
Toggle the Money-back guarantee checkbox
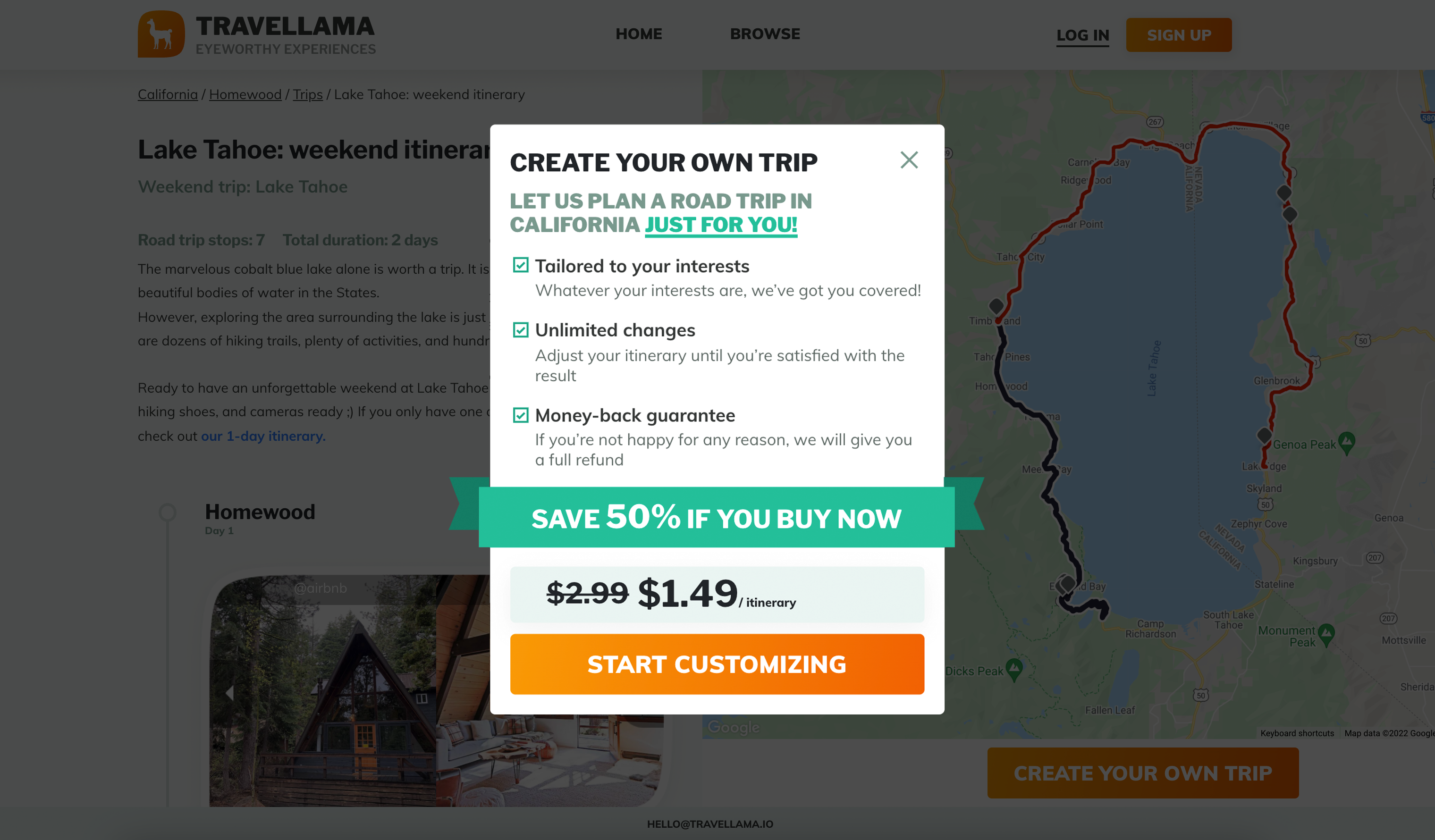(x=521, y=415)
